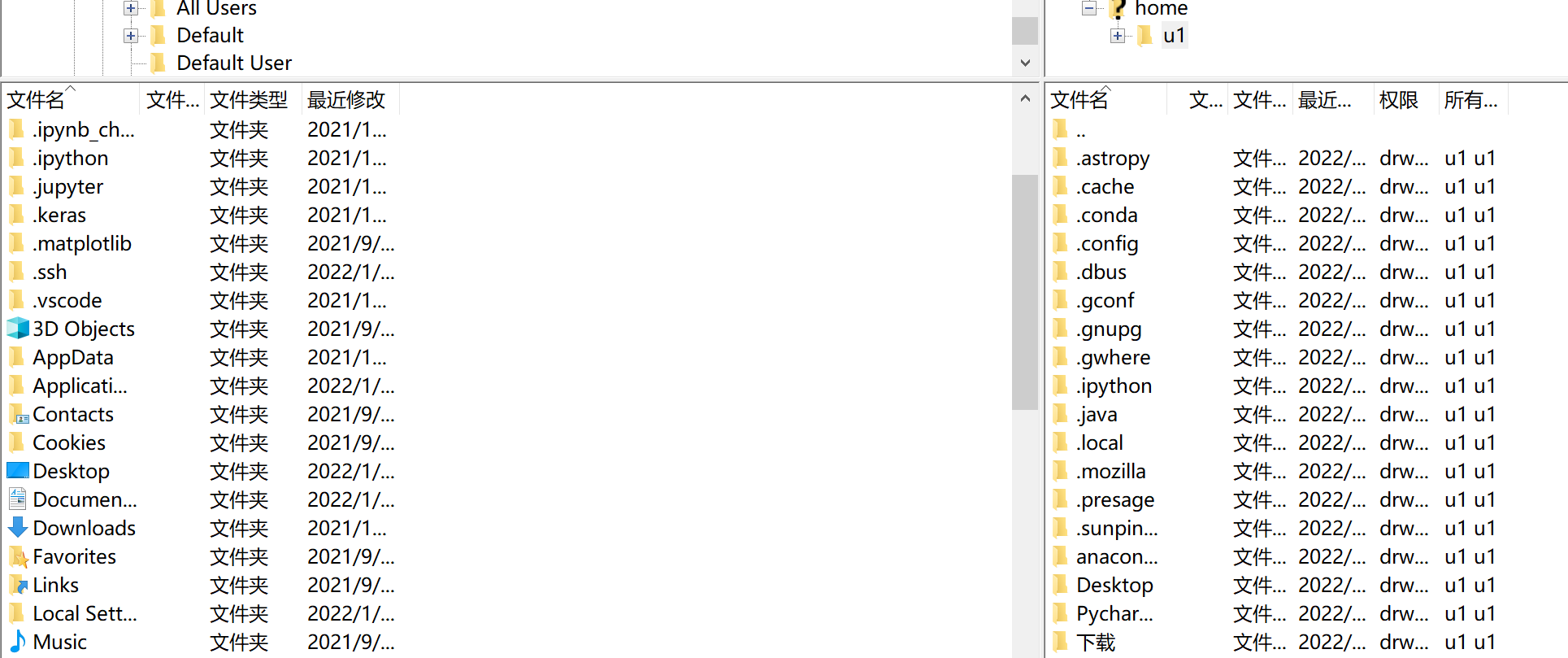Click the .vscode local folder icon
Image resolution: width=1568 pixels, height=658 pixels.
click(17, 300)
